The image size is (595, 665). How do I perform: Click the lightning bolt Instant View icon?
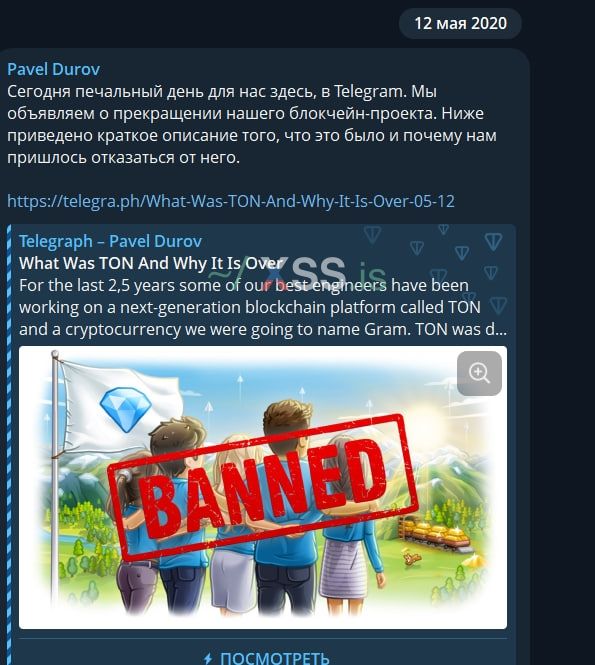coord(208,659)
